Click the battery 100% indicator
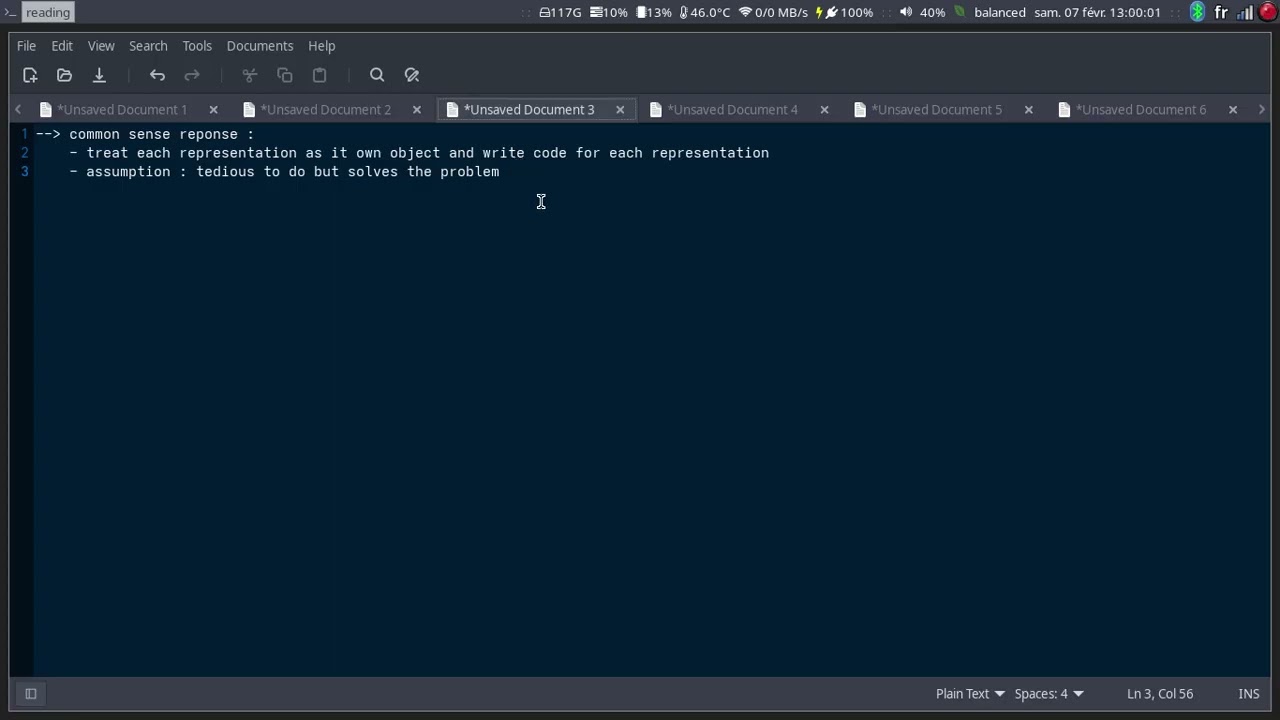The image size is (1280, 720). 845,12
